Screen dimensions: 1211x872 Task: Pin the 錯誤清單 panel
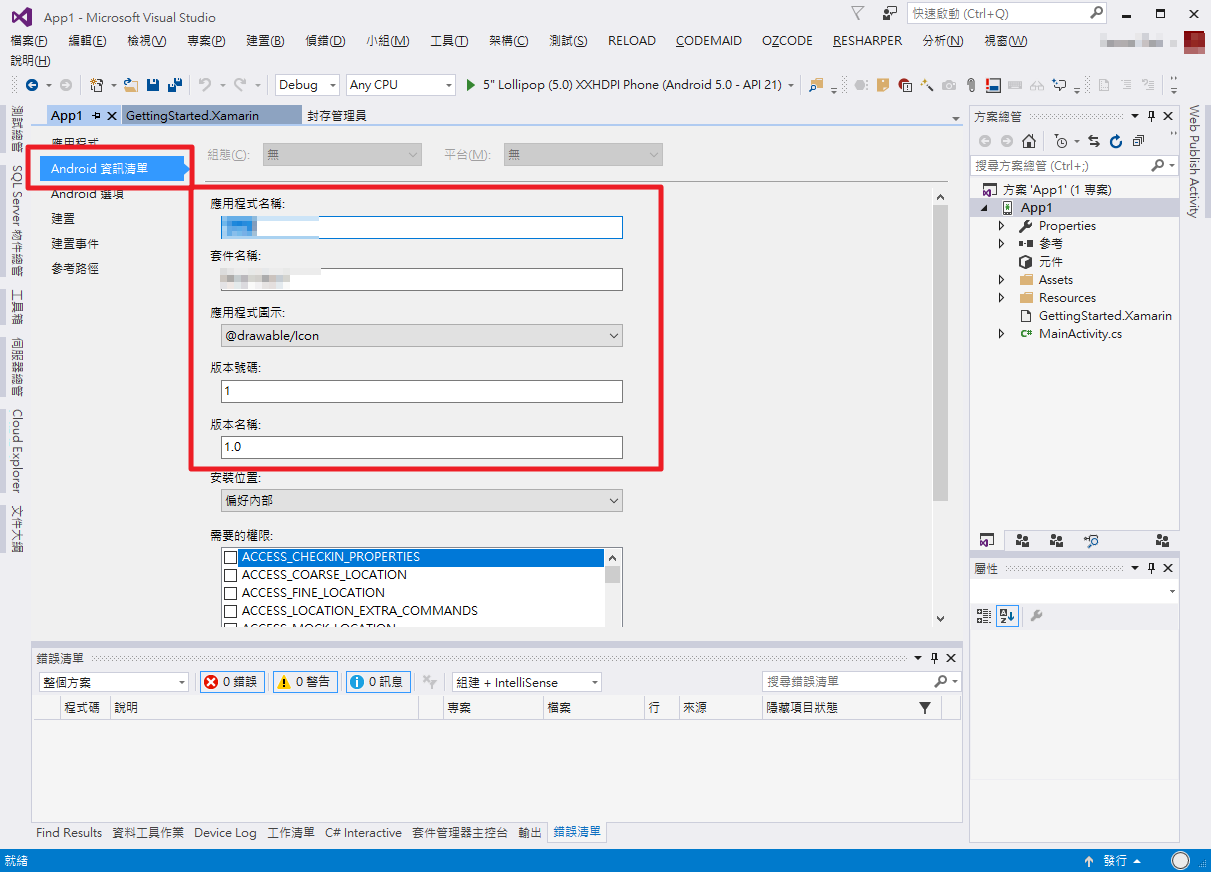[x=934, y=658]
